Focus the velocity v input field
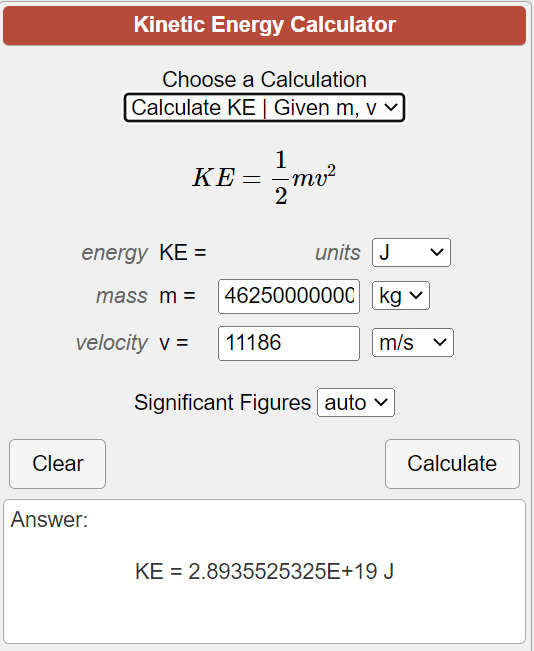Screen dimensions: 534x651 click(x=289, y=343)
